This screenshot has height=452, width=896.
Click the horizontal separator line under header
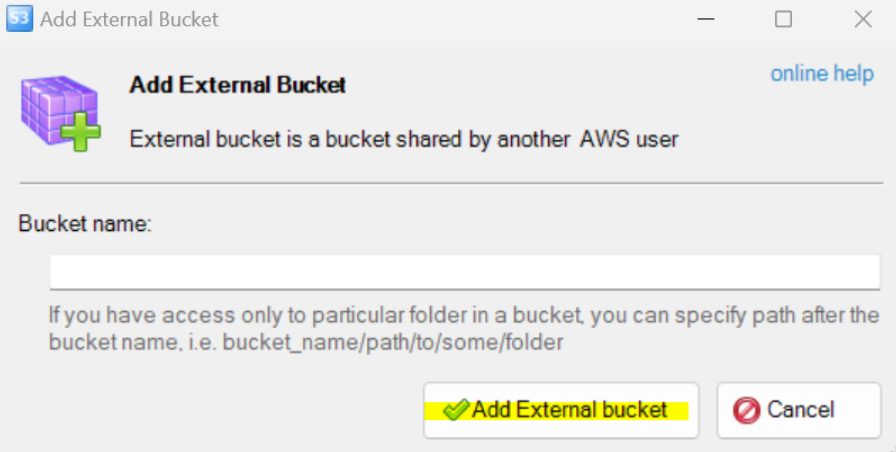(x=451, y=183)
